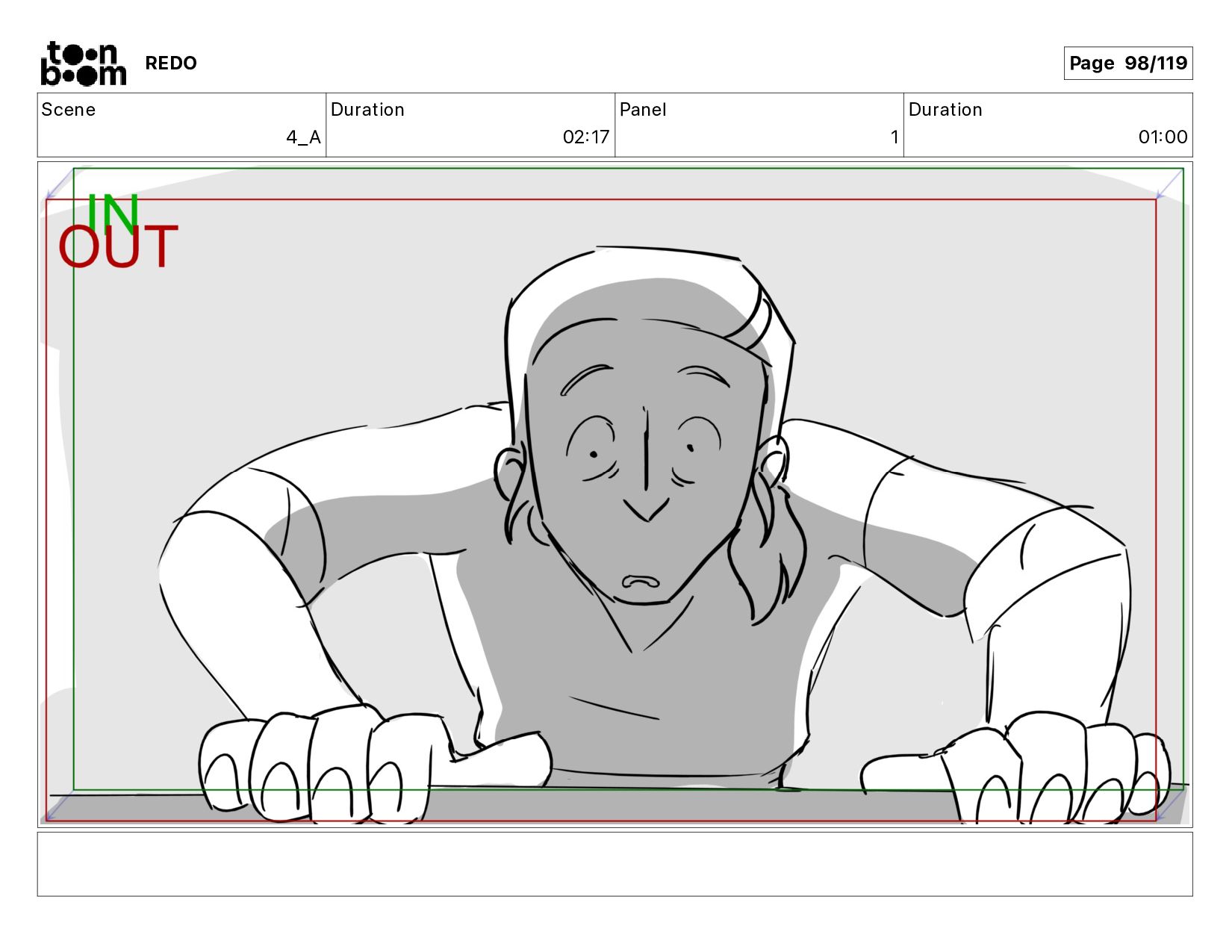Select the panel duration 01:00
The width and height of the screenshot is (1232, 952).
point(1163,137)
